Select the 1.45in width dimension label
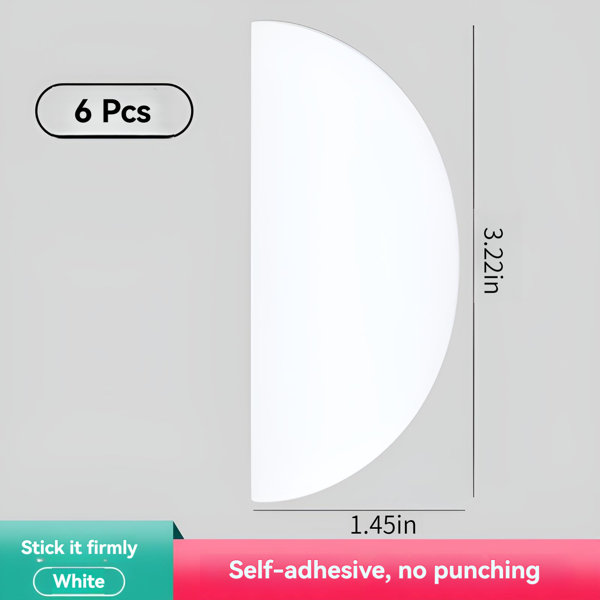600x600 pixels. (x=383, y=525)
